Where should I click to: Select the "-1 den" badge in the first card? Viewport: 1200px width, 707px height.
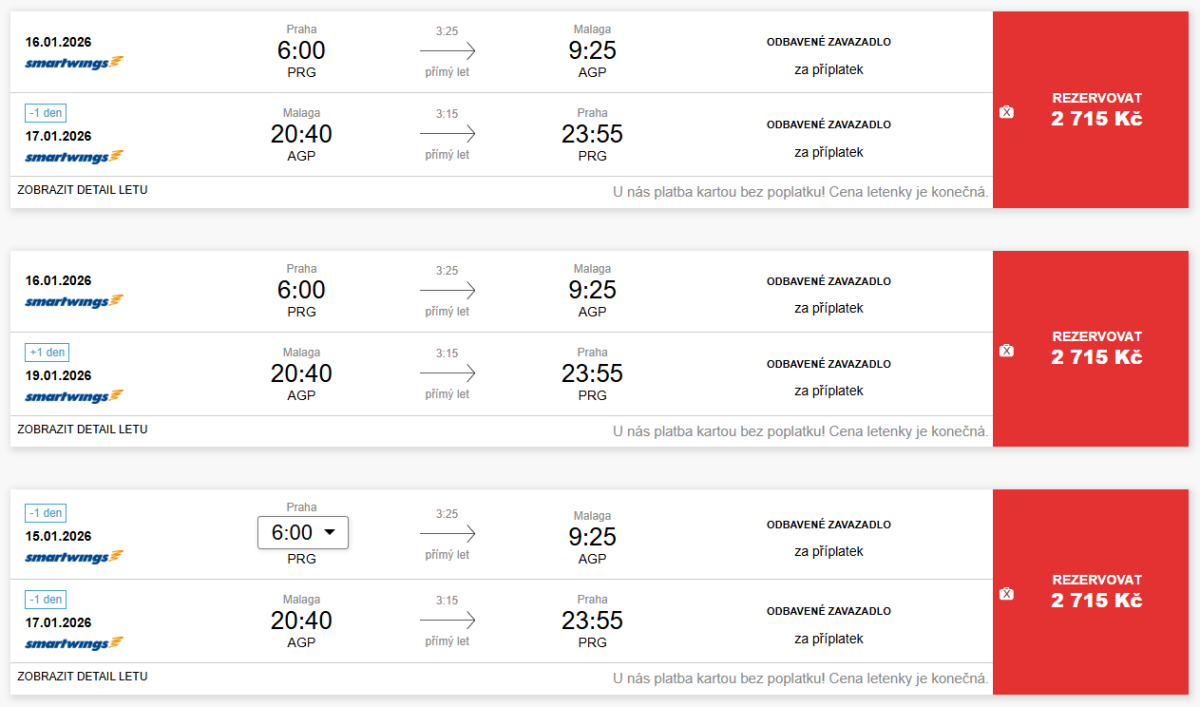47,113
